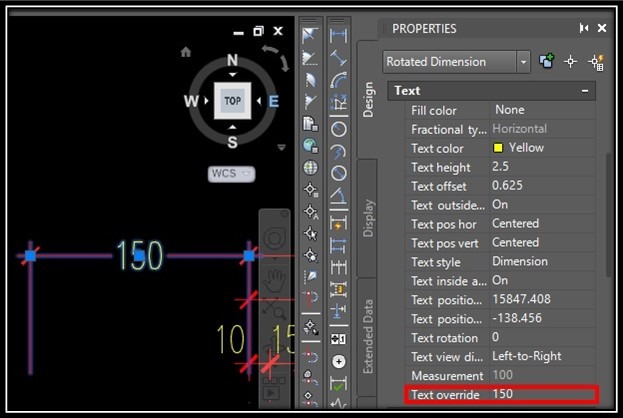This screenshot has height=418, width=623.
Task: Open the Rotated Dimension object type dropdown
Action: click(524, 62)
